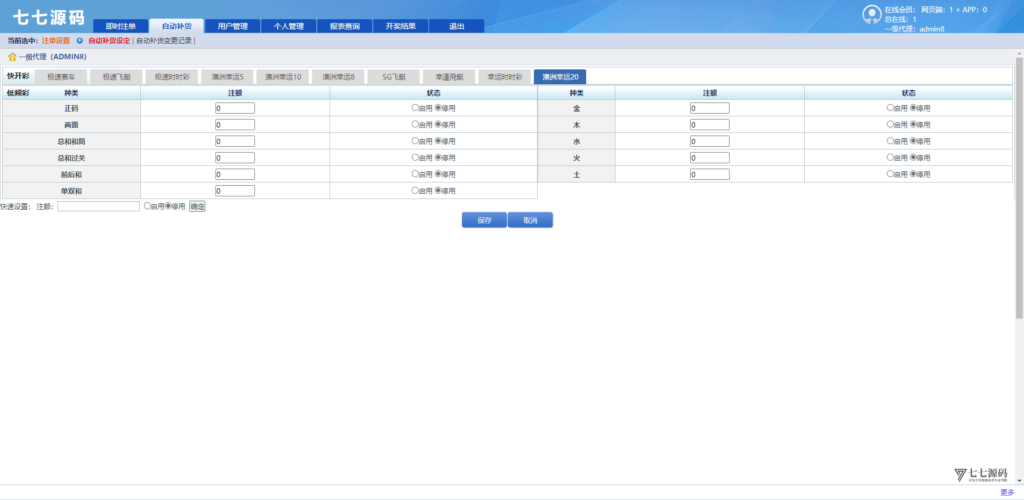Screen dimensions: 1024x500
Task: Open the 即时注单 menu tab
Action: pos(121,26)
